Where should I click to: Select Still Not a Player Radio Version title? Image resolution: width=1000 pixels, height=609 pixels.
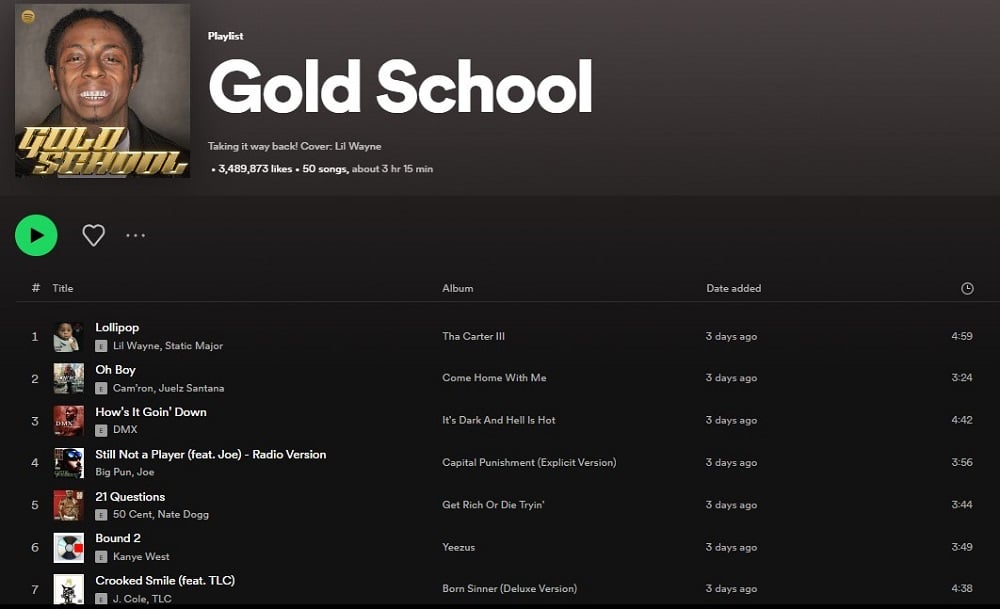pos(210,455)
